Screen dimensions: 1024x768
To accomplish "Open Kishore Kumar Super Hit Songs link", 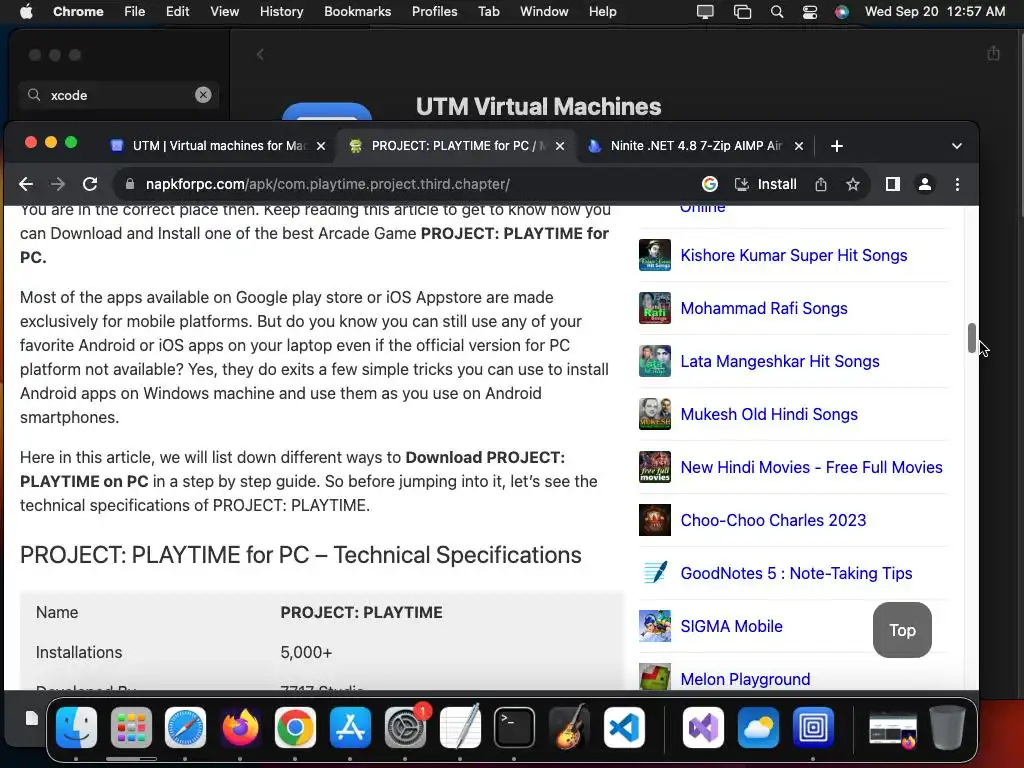I will coord(793,255).
